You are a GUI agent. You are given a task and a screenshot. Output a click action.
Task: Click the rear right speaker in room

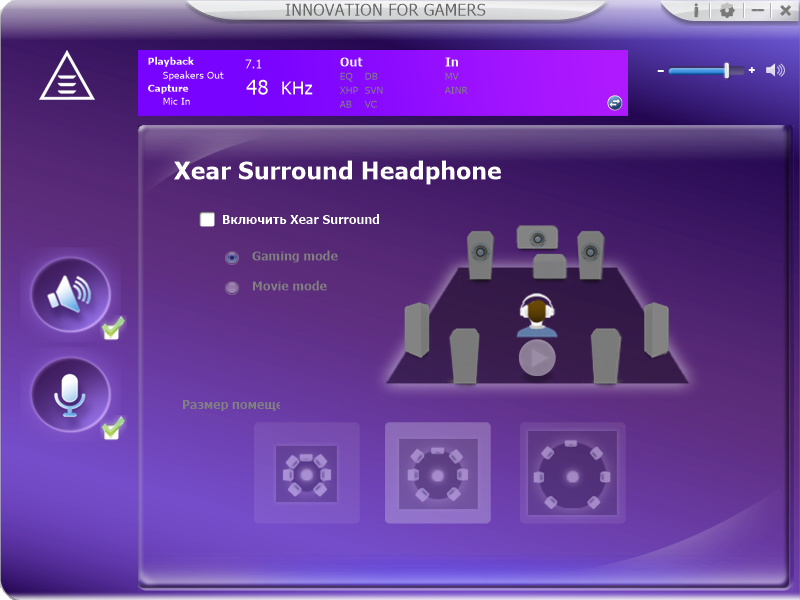pyautogui.click(x=606, y=356)
